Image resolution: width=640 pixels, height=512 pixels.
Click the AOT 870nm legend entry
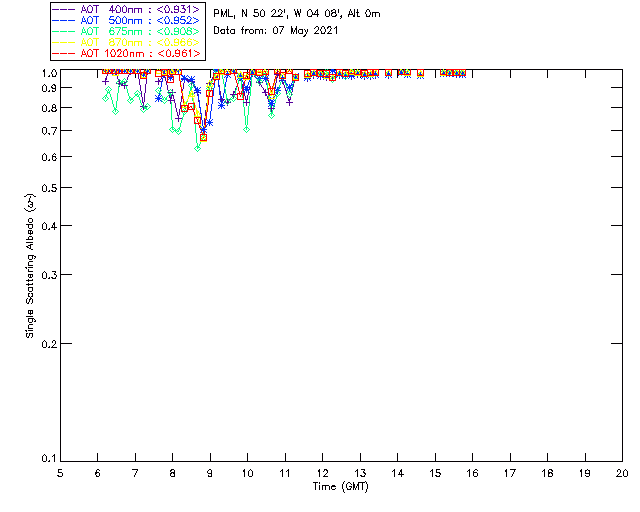[x=127, y=42]
